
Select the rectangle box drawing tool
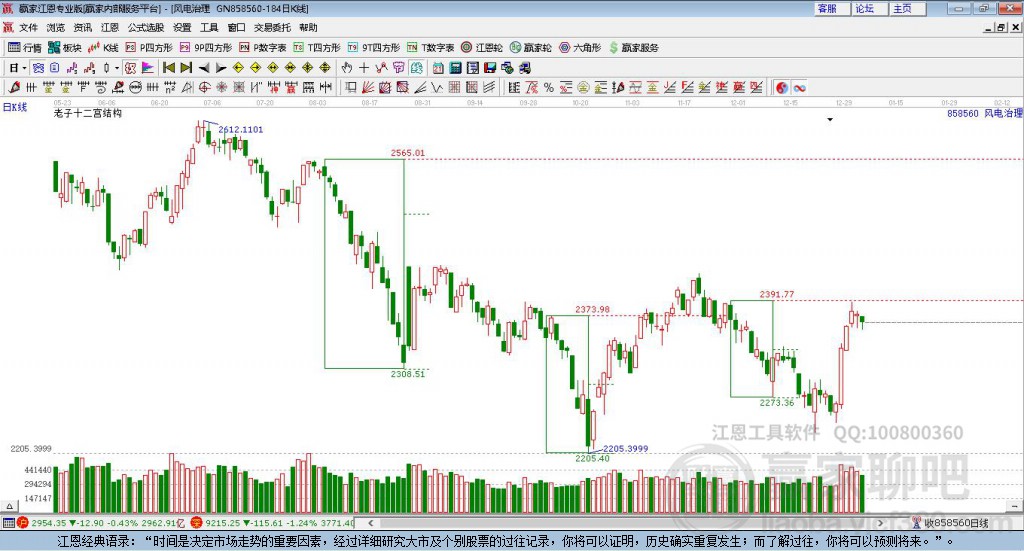coord(350,87)
